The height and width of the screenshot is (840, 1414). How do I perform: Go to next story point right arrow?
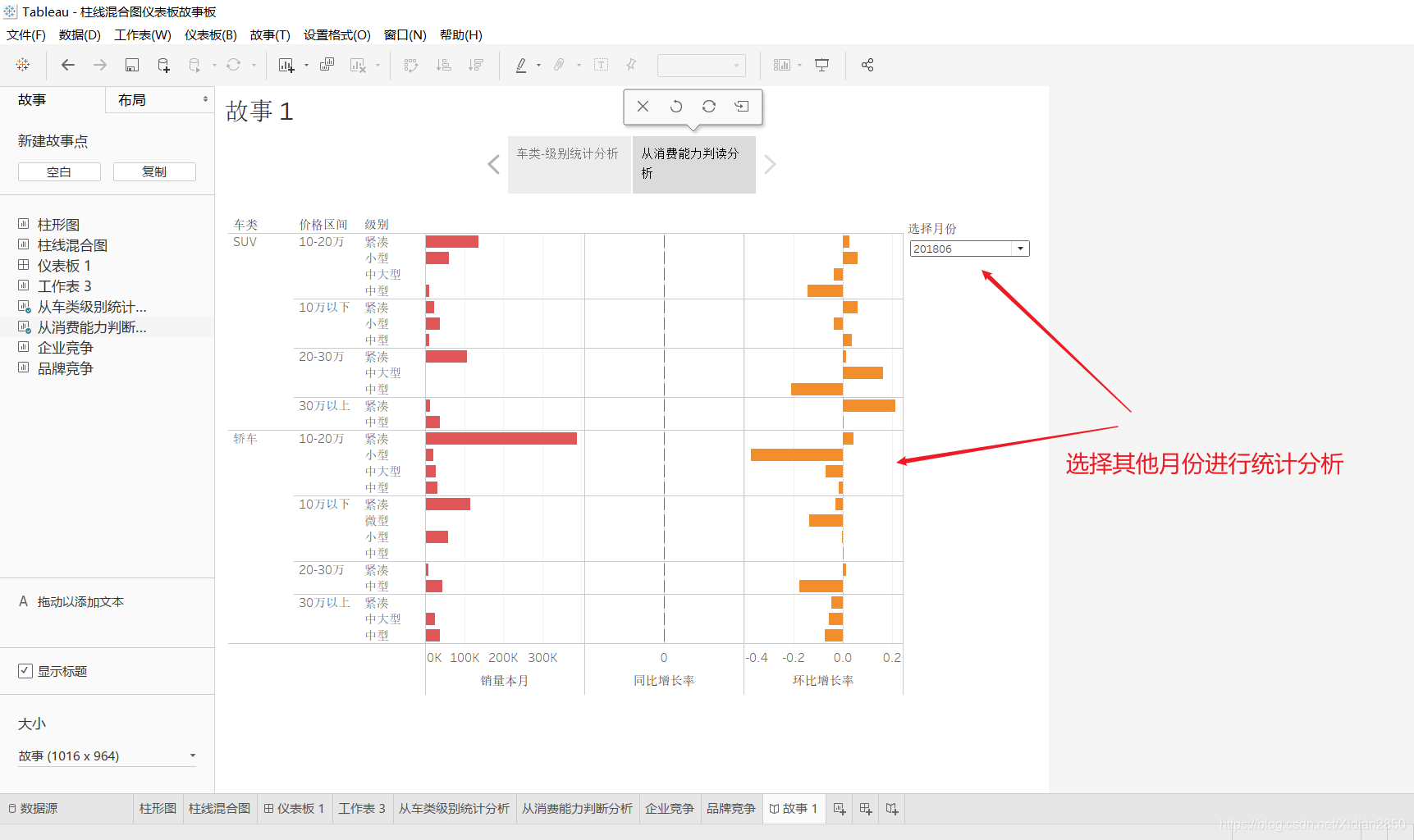[x=770, y=165]
